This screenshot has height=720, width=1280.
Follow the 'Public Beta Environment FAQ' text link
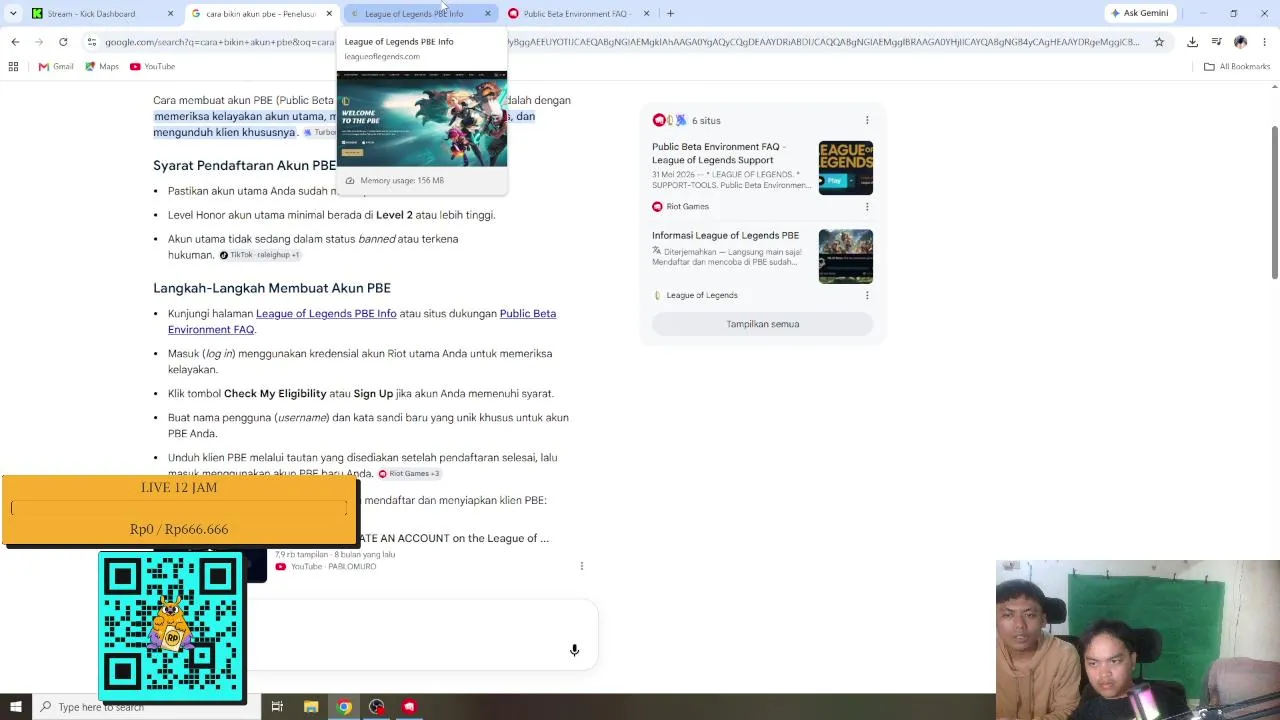coord(362,321)
